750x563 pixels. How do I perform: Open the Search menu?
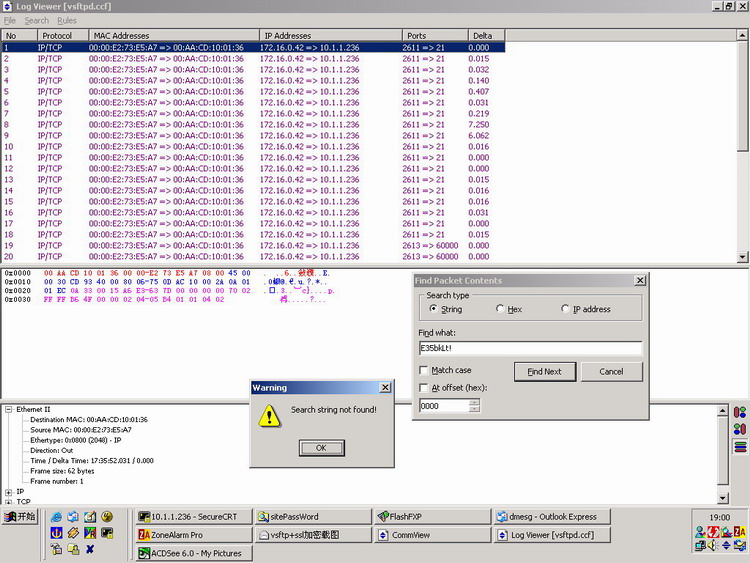(x=37, y=21)
